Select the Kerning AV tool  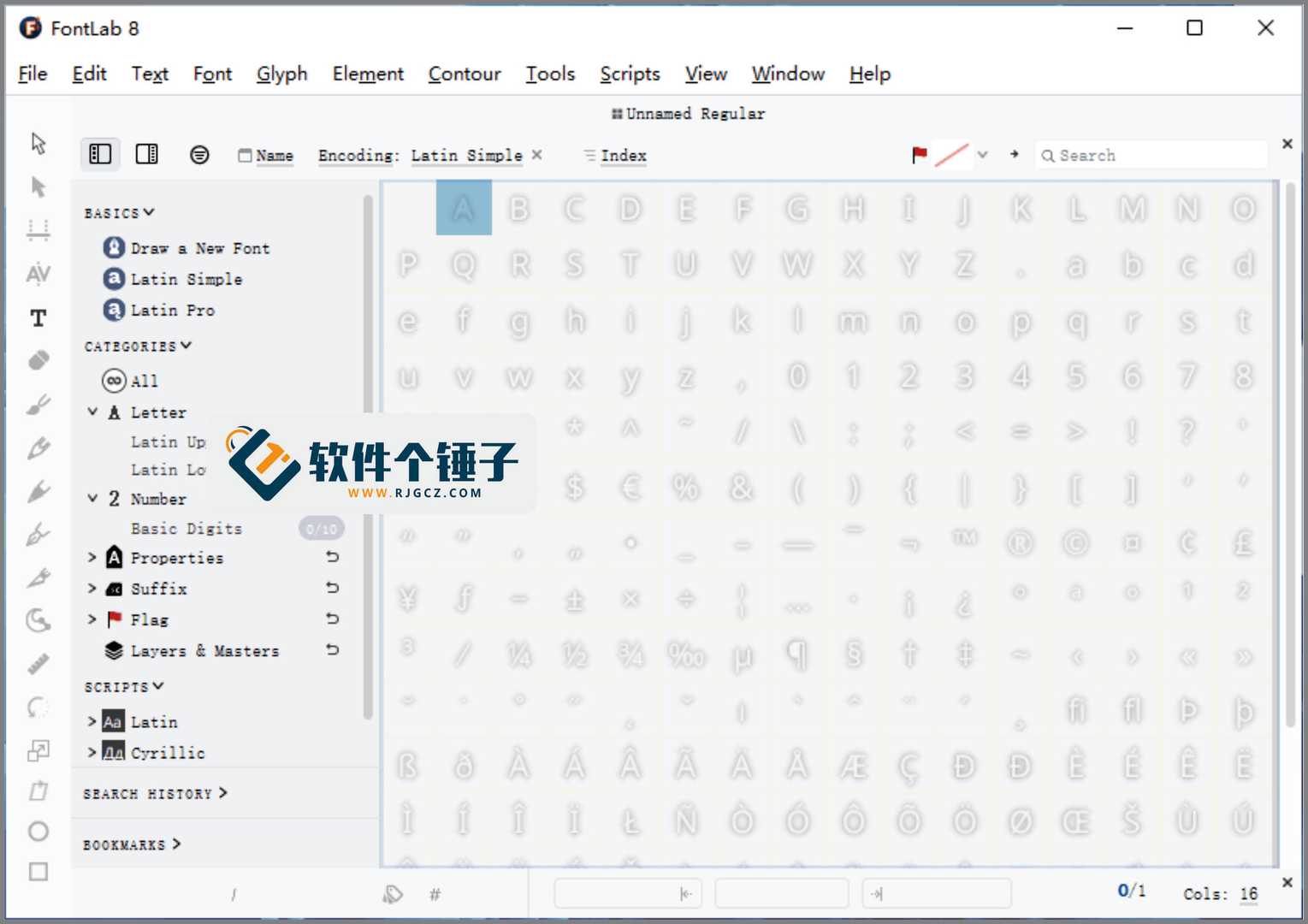tap(38, 274)
